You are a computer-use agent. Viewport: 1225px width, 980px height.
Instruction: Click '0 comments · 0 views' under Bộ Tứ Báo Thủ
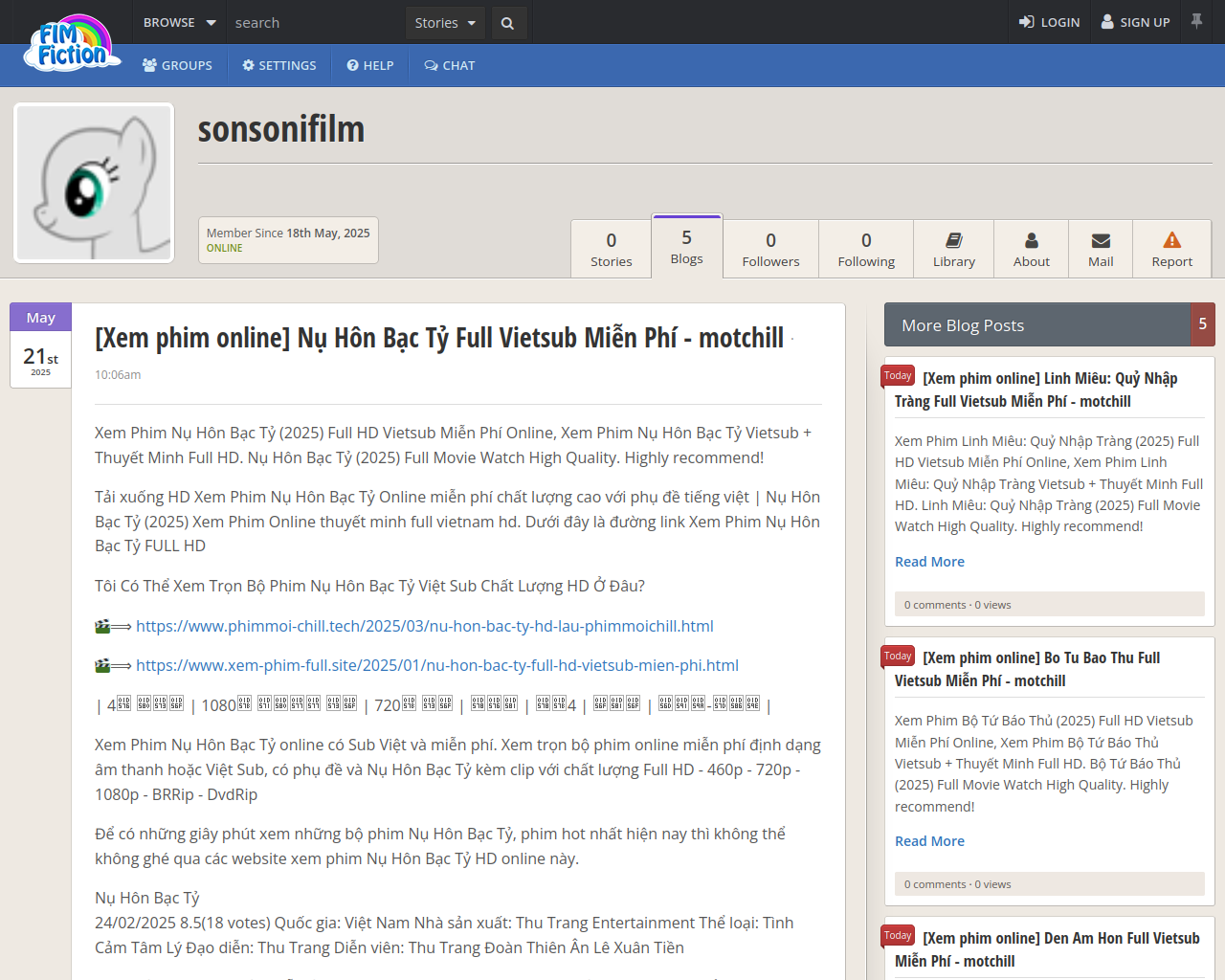coord(958,884)
